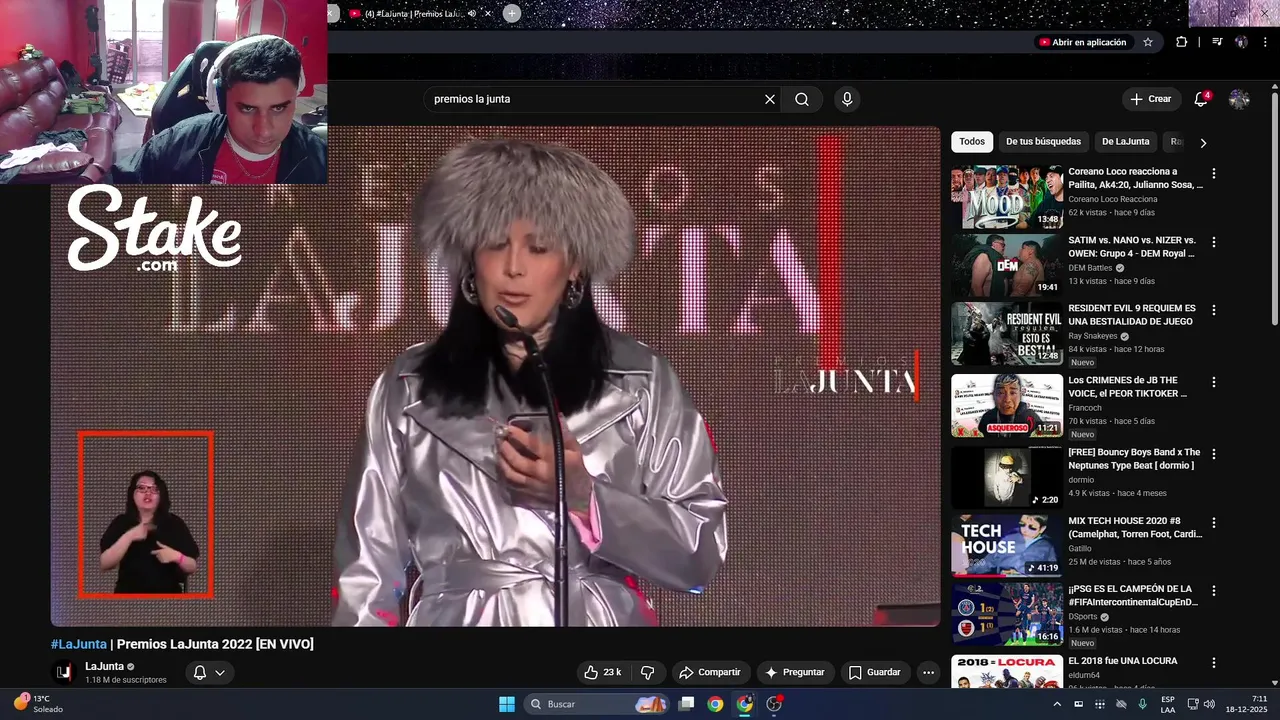Open options for Bouncy Boys Band video

tap(1214, 453)
